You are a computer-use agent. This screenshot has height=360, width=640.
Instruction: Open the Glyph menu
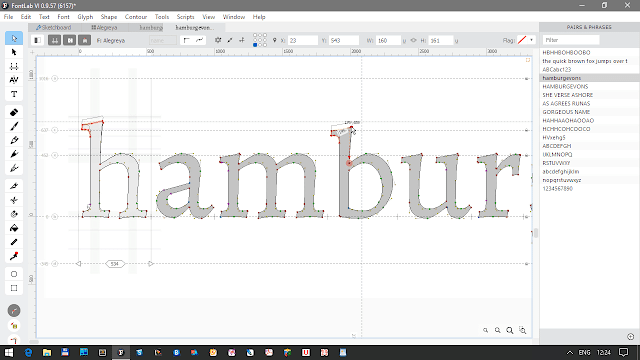point(85,17)
